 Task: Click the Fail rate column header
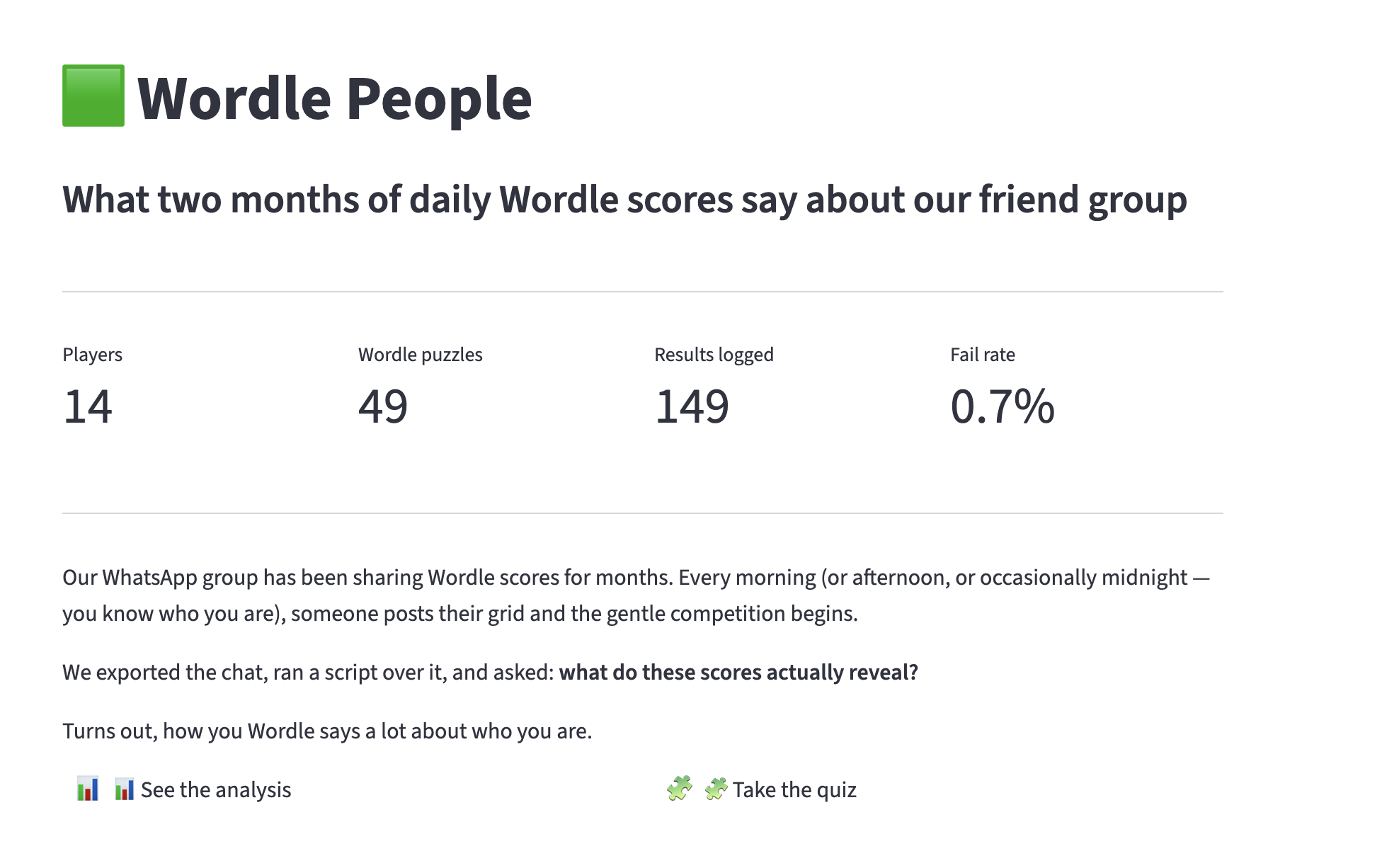983,355
